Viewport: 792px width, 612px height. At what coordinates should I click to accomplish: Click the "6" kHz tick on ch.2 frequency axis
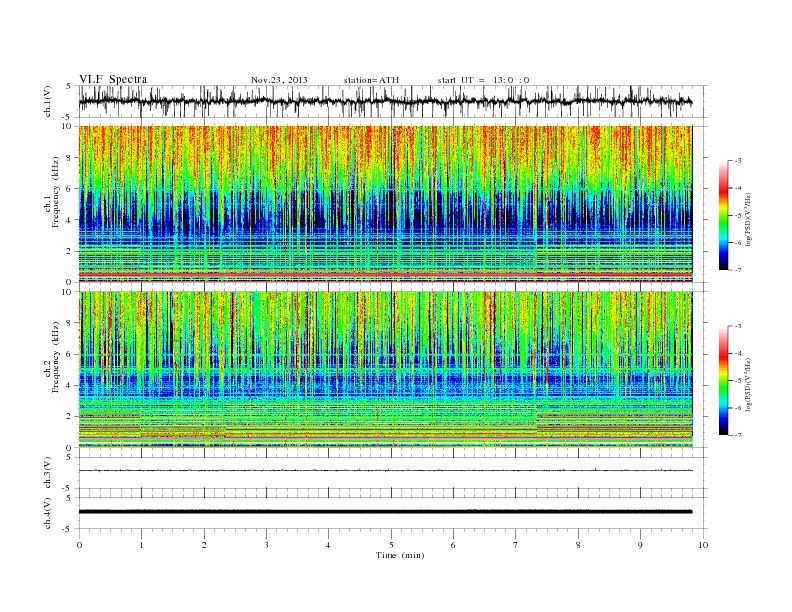pyautogui.click(x=70, y=354)
